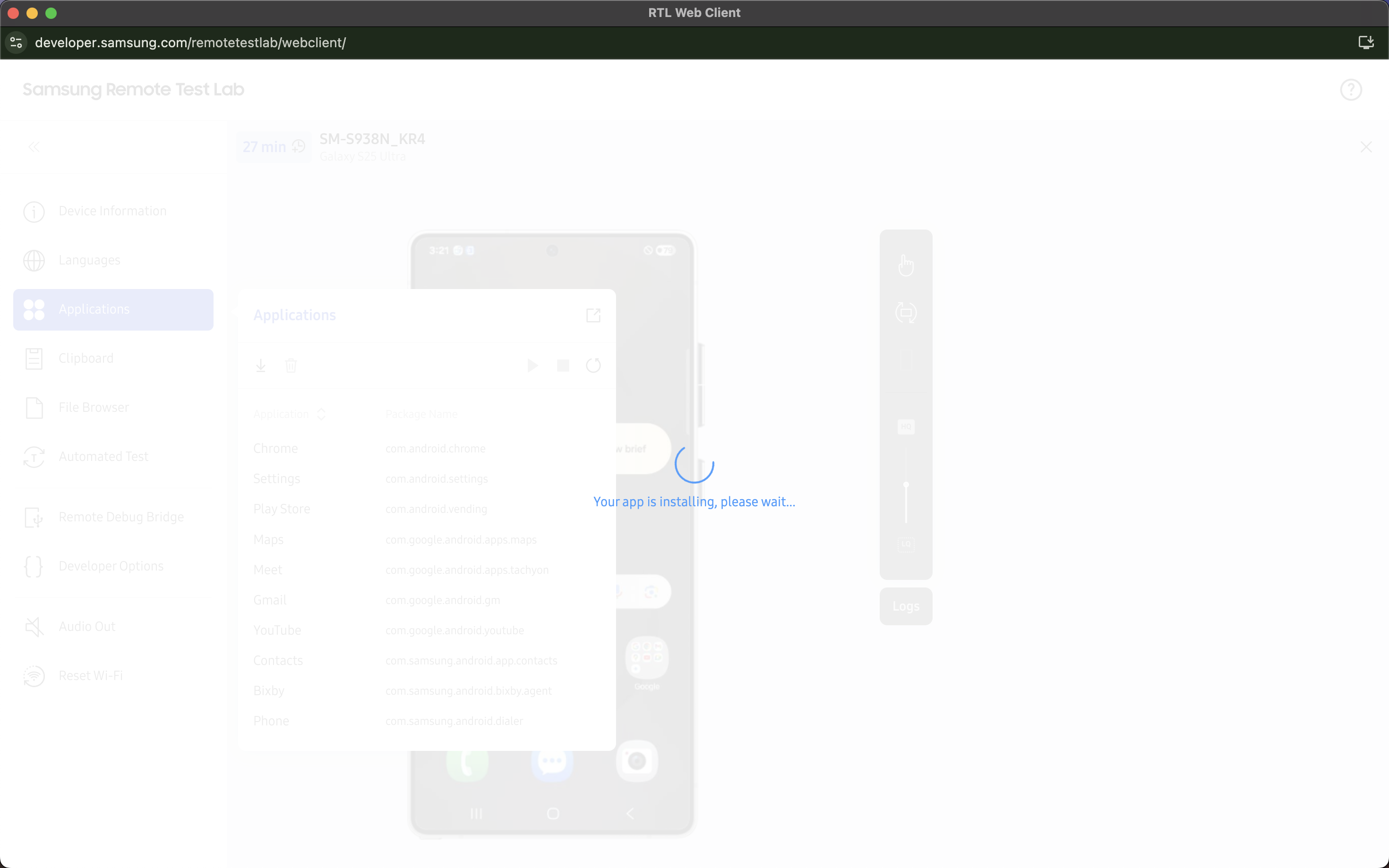Collapse the sidebar with double chevron
Screen dimensions: 1389x868
[34, 147]
